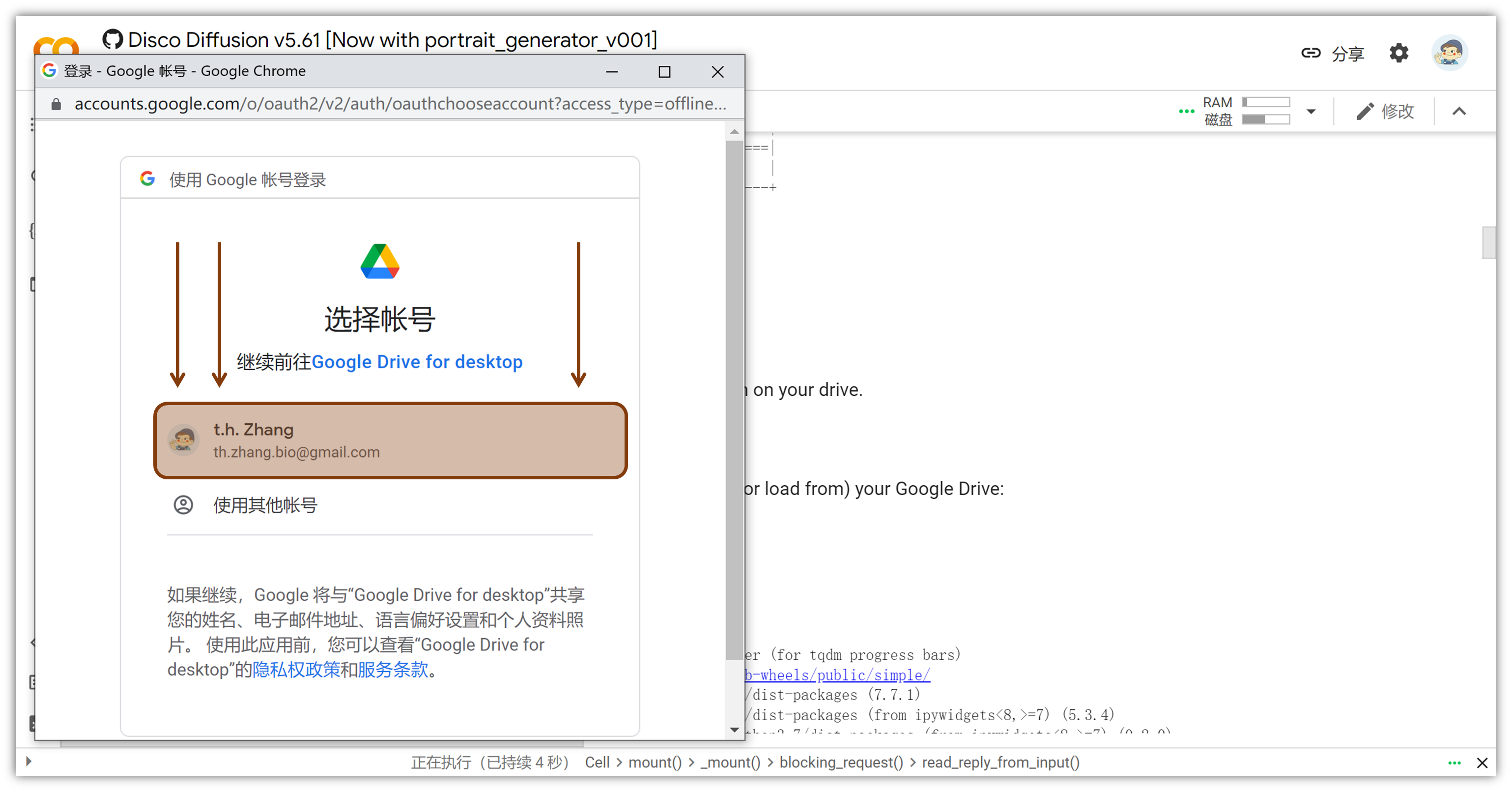
Task: Collapse the Colab header with the chevron
Action: 1459,111
